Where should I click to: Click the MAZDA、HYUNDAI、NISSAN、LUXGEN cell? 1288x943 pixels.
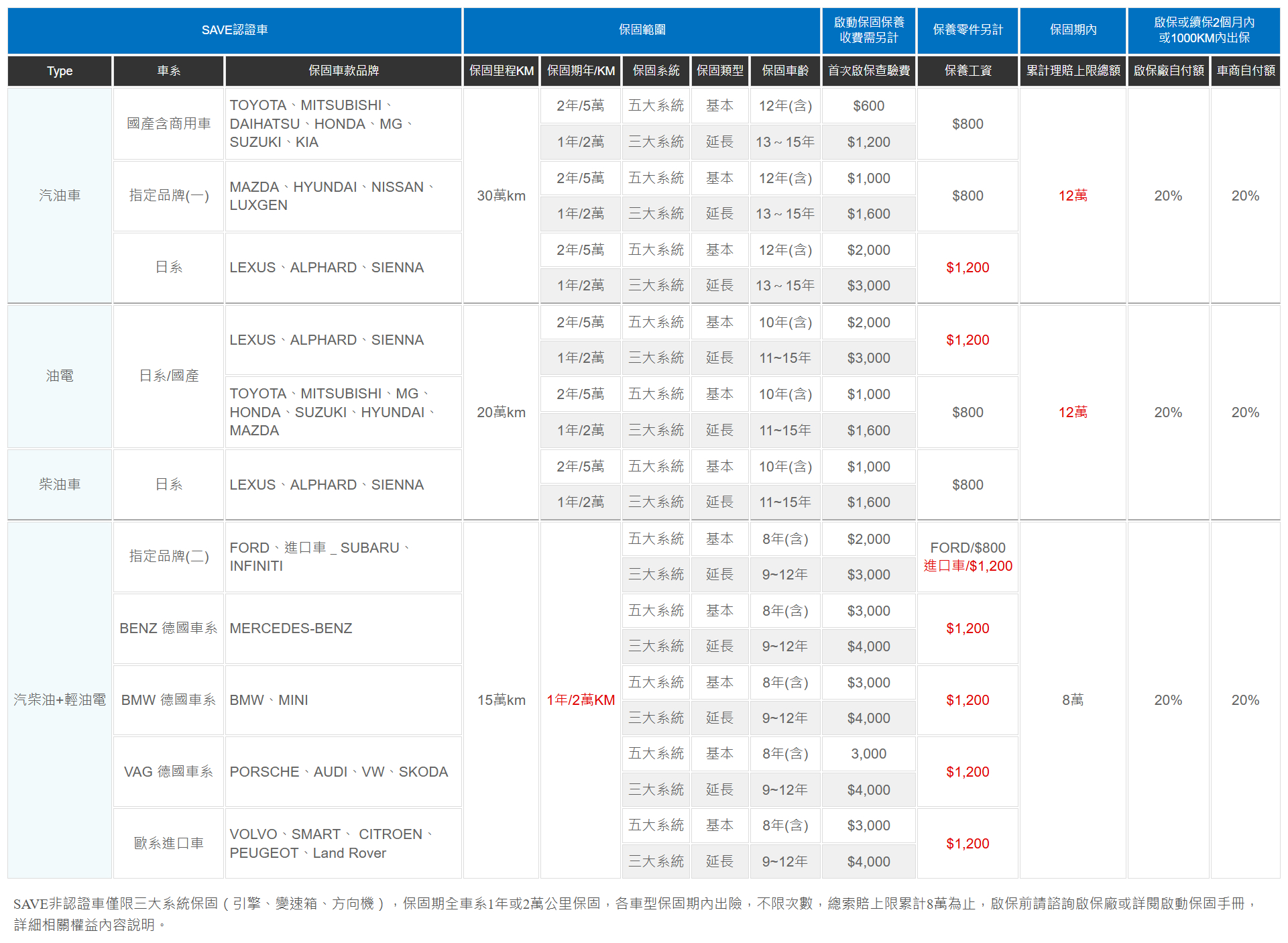pos(343,196)
